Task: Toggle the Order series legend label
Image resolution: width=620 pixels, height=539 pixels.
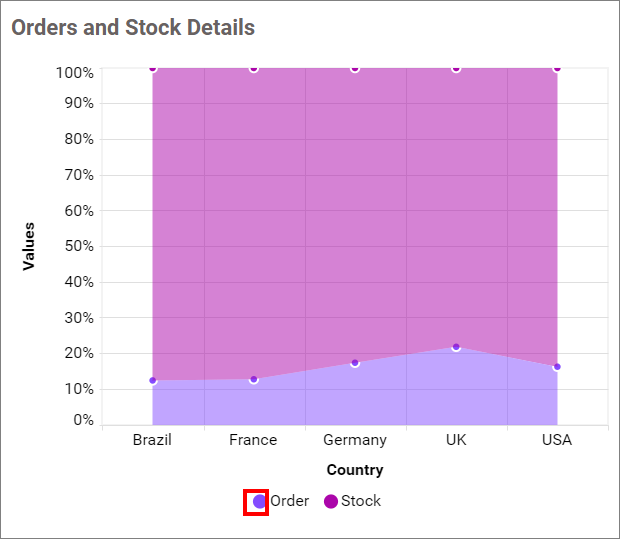Action: (x=290, y=501)
